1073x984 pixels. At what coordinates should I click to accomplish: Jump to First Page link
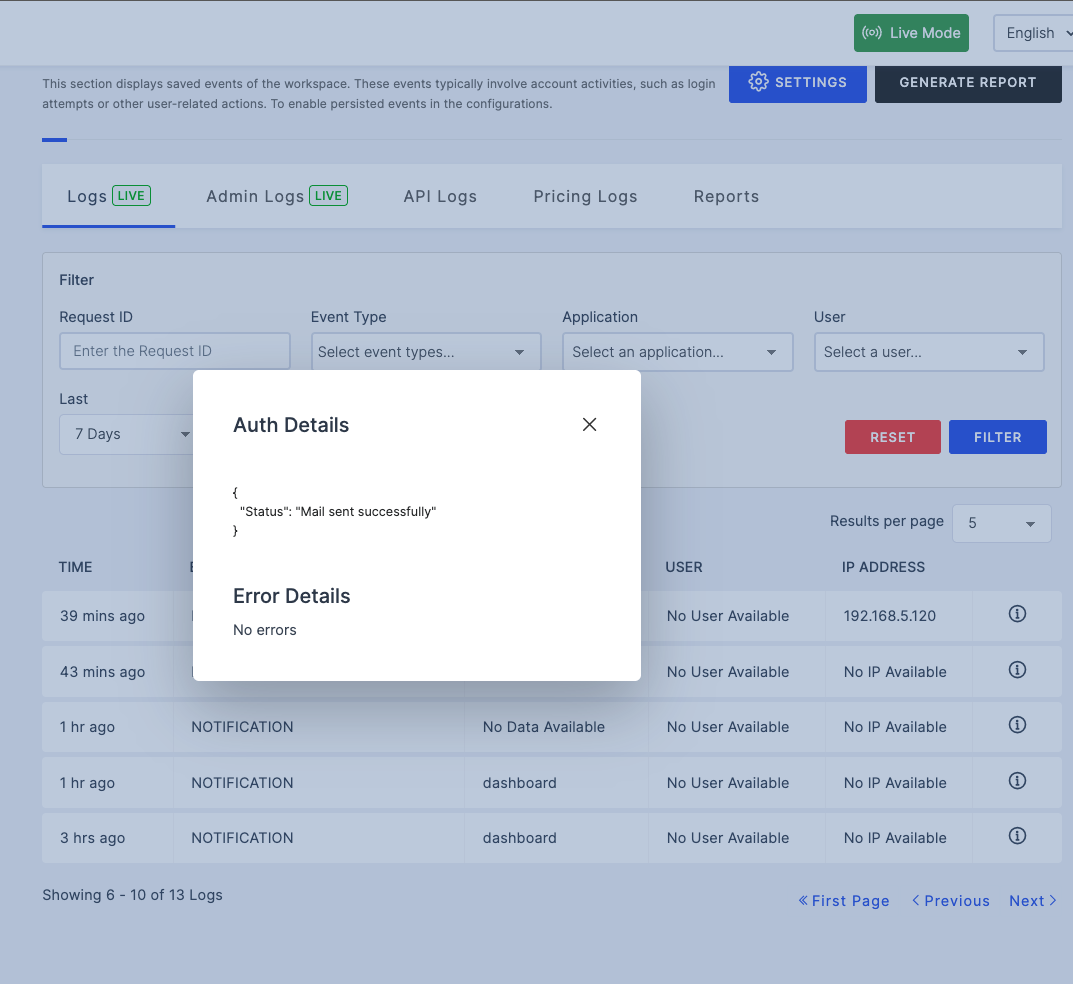[x=844, y=901]
